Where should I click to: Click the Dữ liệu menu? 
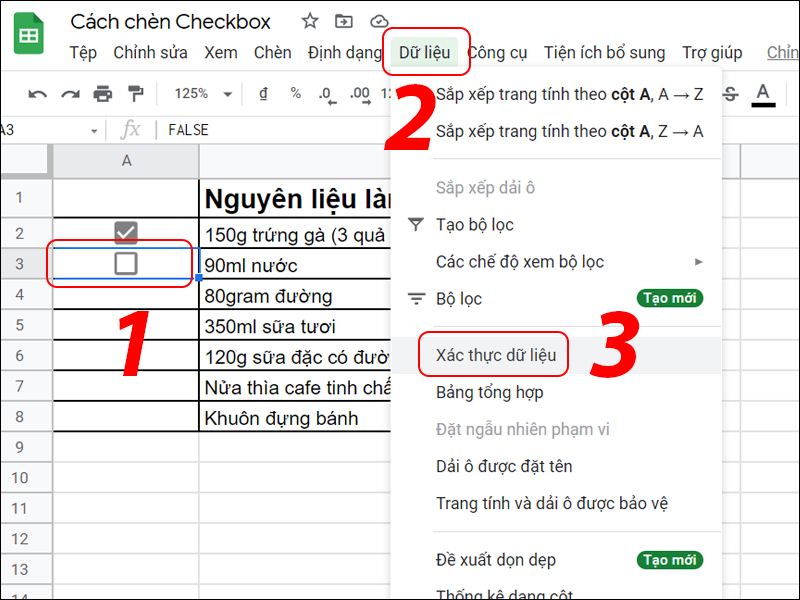click(x=424, y=53)
